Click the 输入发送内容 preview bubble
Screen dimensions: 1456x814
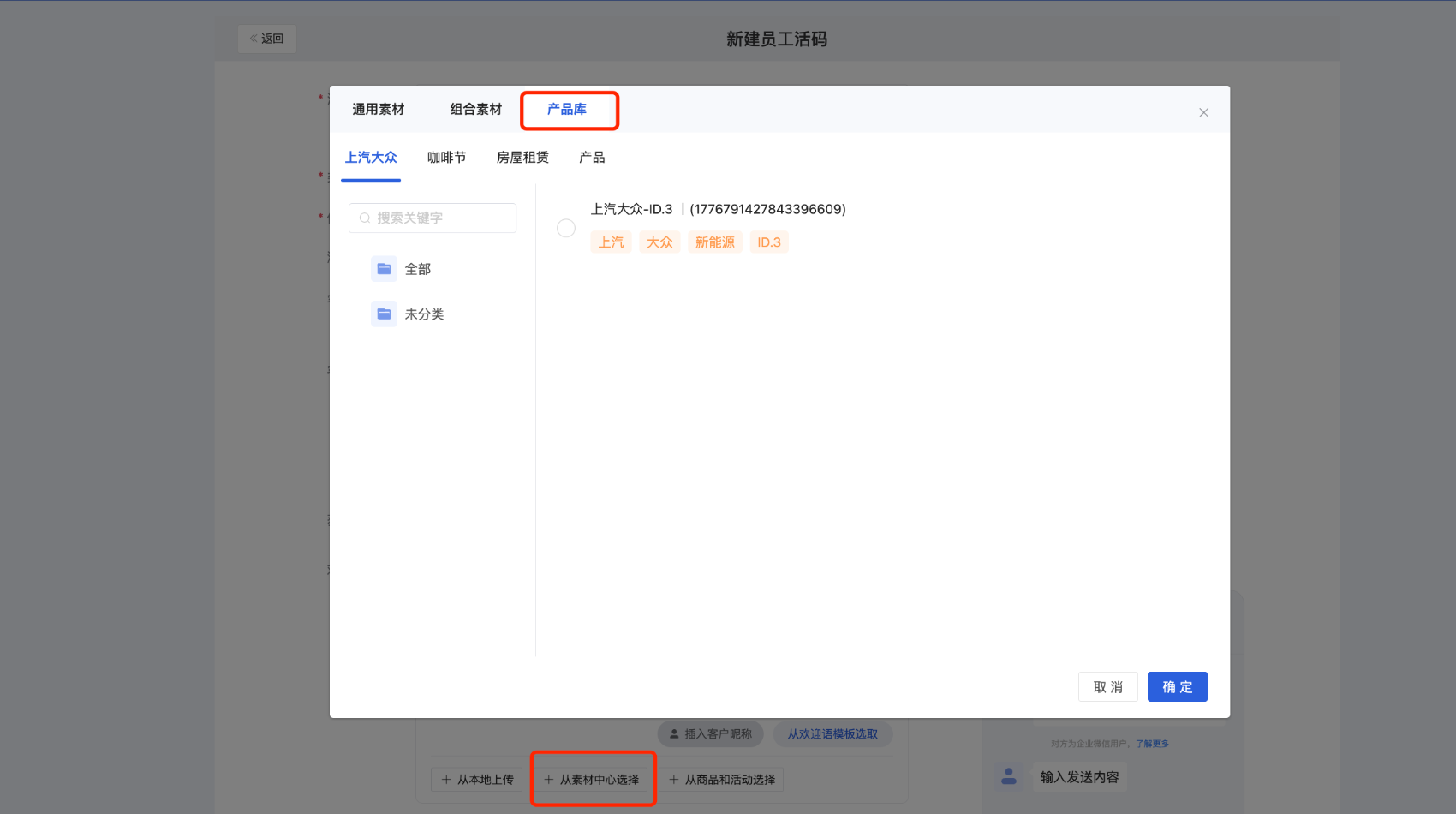click(1079, 777)
